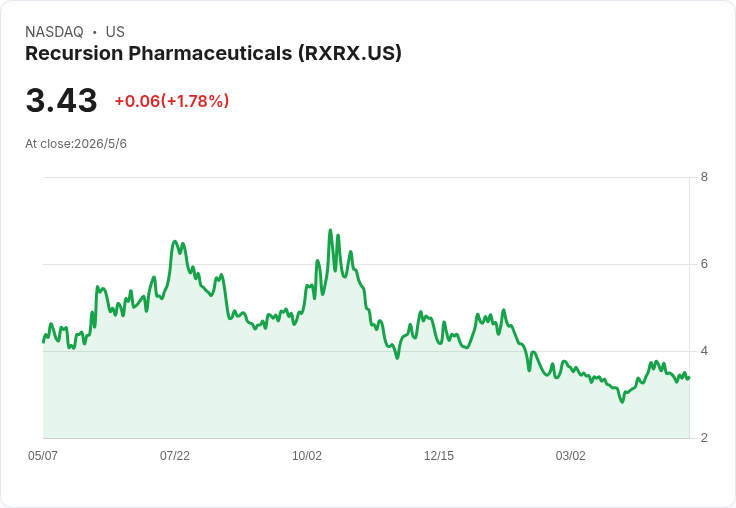Click the lowest trough of the price line

(622, 402)
